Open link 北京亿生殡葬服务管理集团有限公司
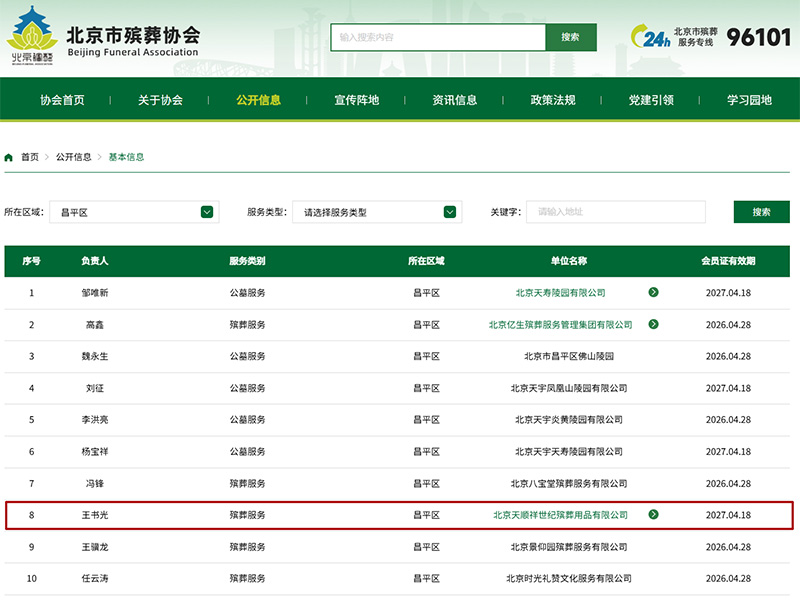The width and height of the screenshot is (800, 600). point(560,325)
